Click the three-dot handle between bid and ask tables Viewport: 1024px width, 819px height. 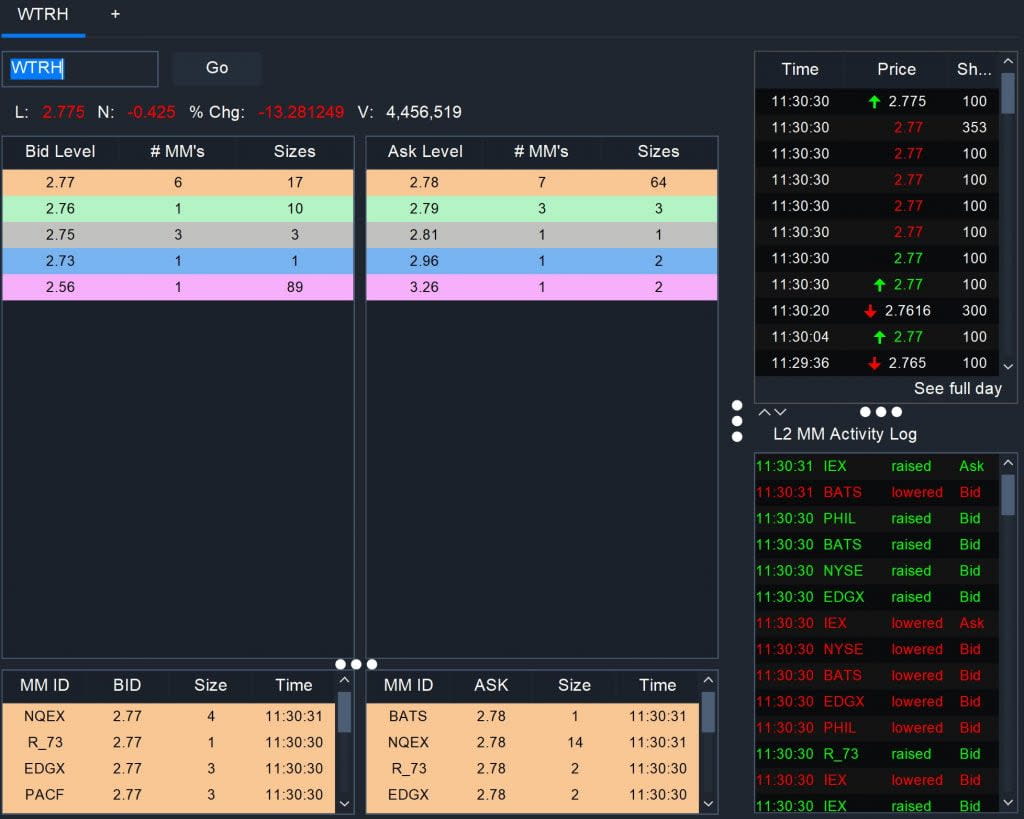(x=356, y=664)
